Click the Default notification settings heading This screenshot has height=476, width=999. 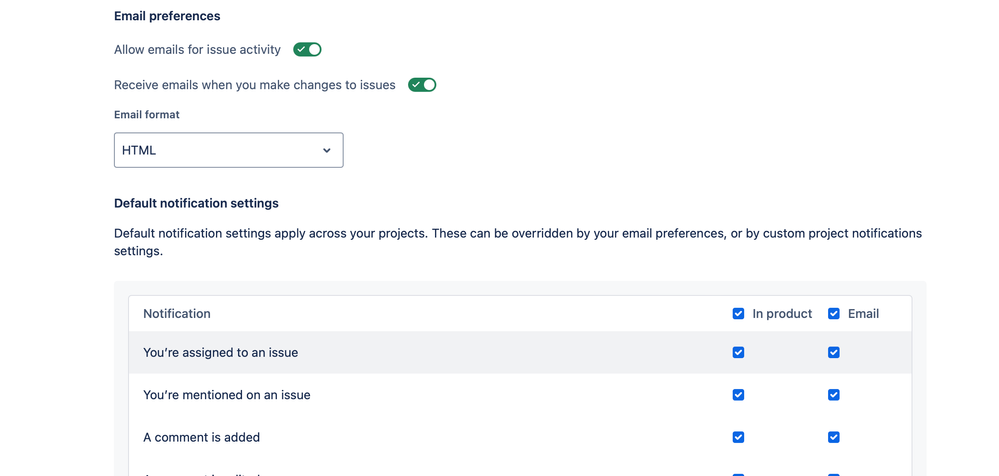click(196, 203)
